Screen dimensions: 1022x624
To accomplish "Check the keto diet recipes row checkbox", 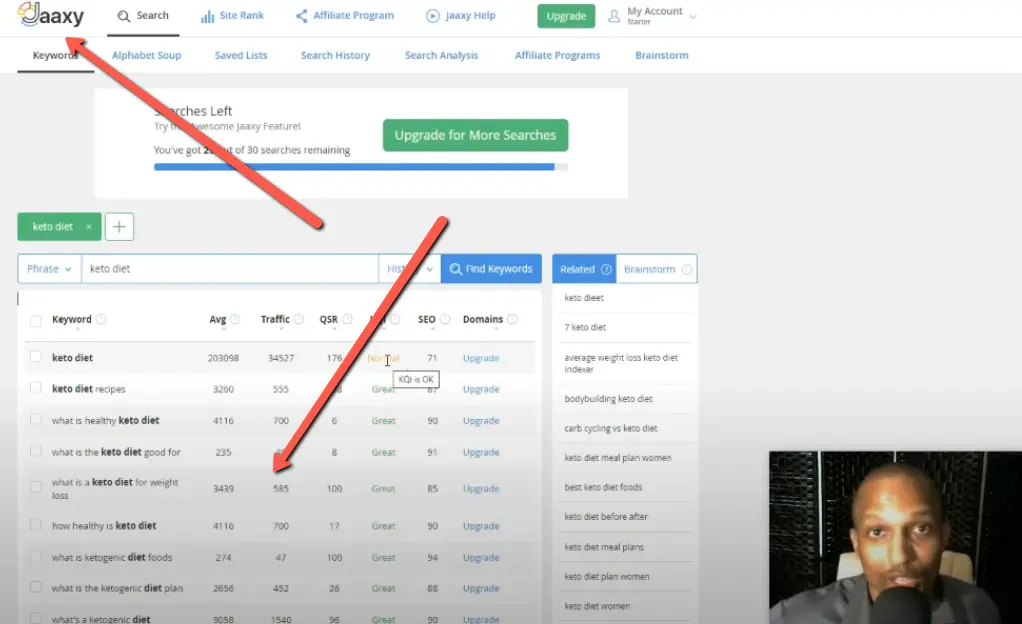I will (36, 389).
